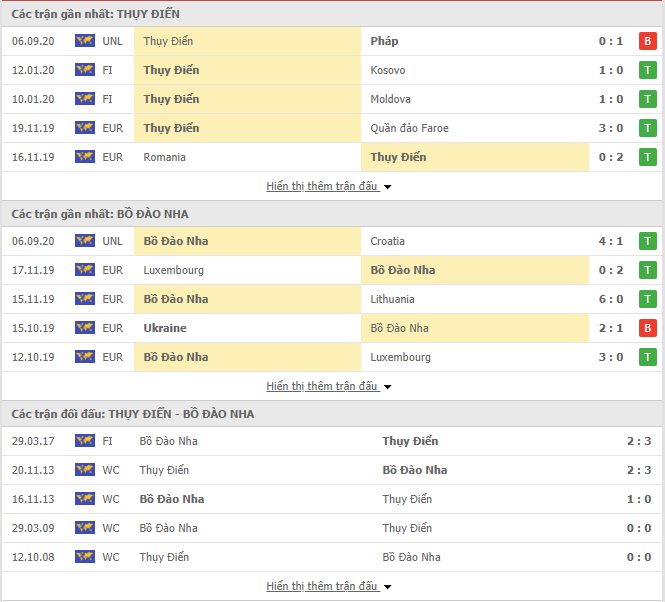
Task: Click the flag icon on the Thụy Điển–Kosovo row
Action: (x=85, y=70)
